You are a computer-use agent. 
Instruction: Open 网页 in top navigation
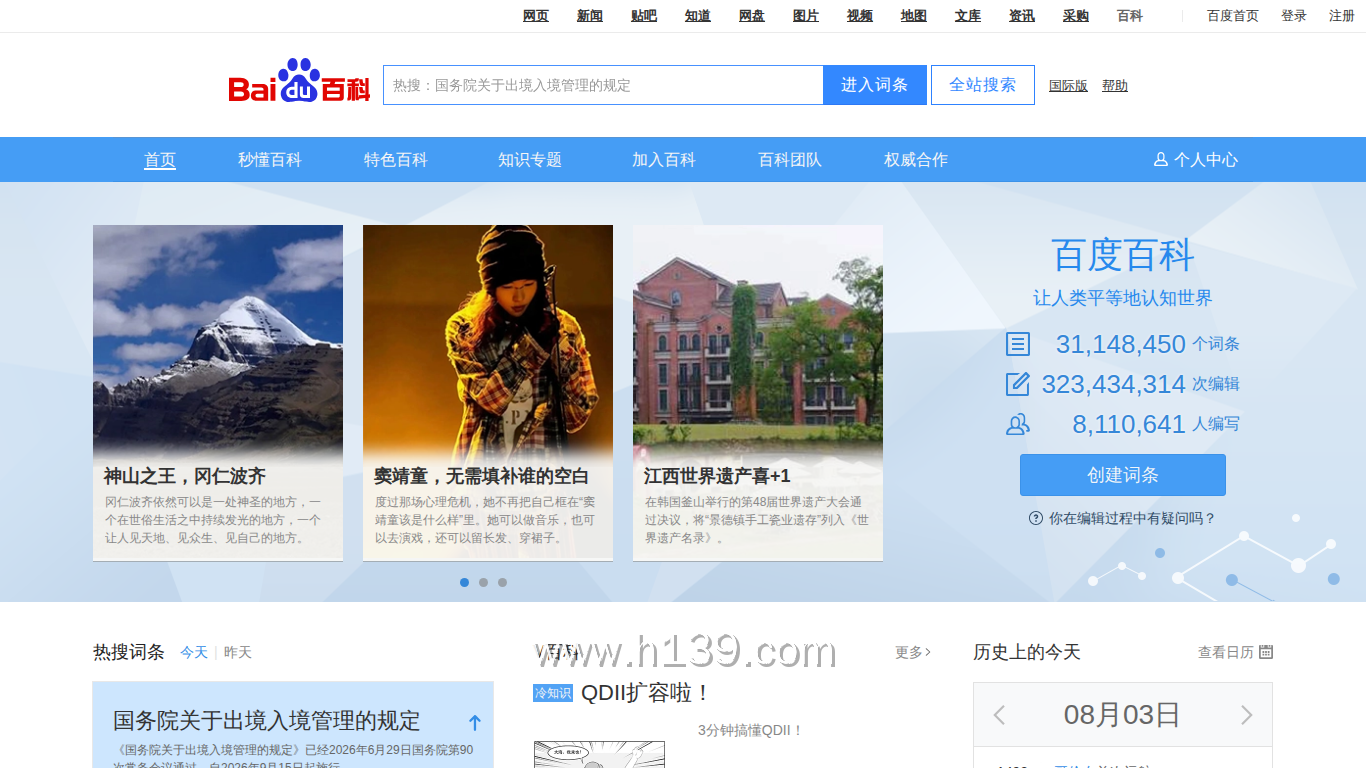(x=536, y=16)
